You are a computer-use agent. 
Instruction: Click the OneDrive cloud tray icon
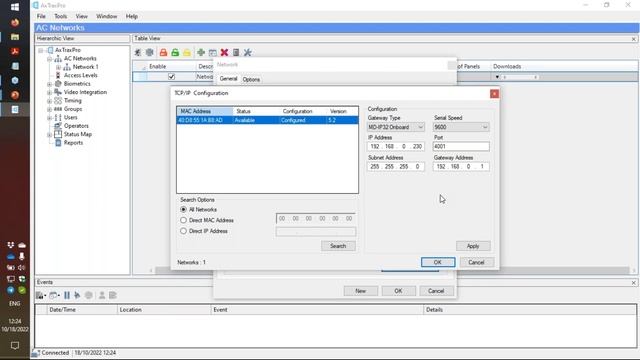point(11,256)
